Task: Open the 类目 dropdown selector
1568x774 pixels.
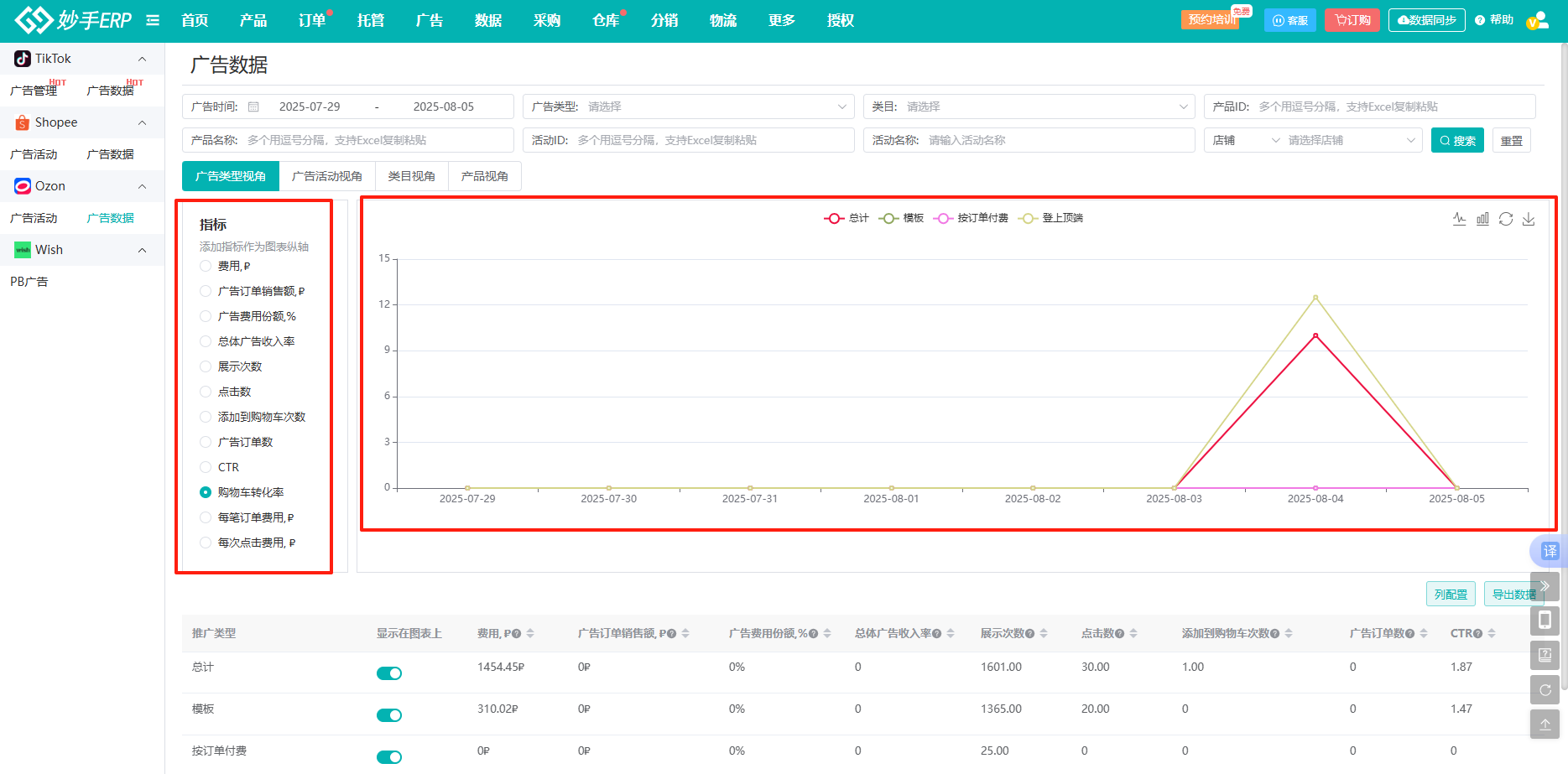Action: click(x=1029, y=106)
